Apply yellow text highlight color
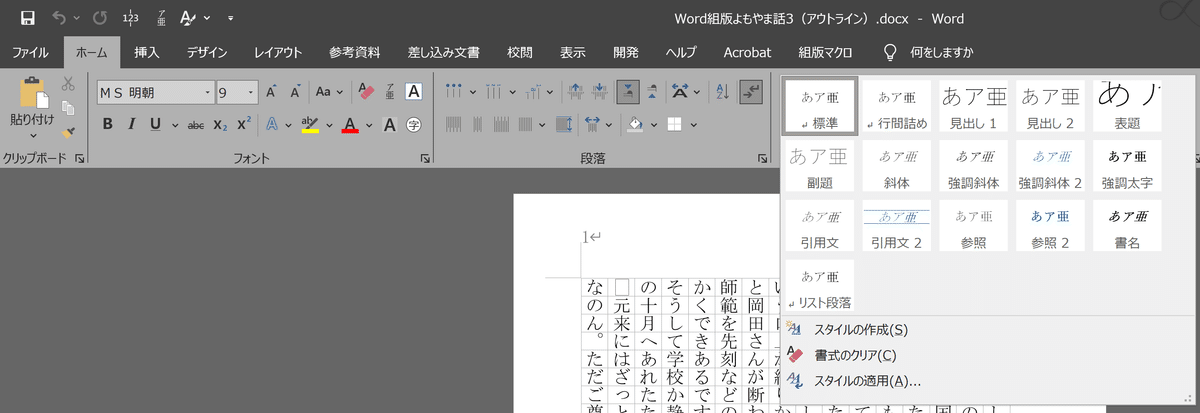This screenshot has height=413, width=1200. pos(309,125)
